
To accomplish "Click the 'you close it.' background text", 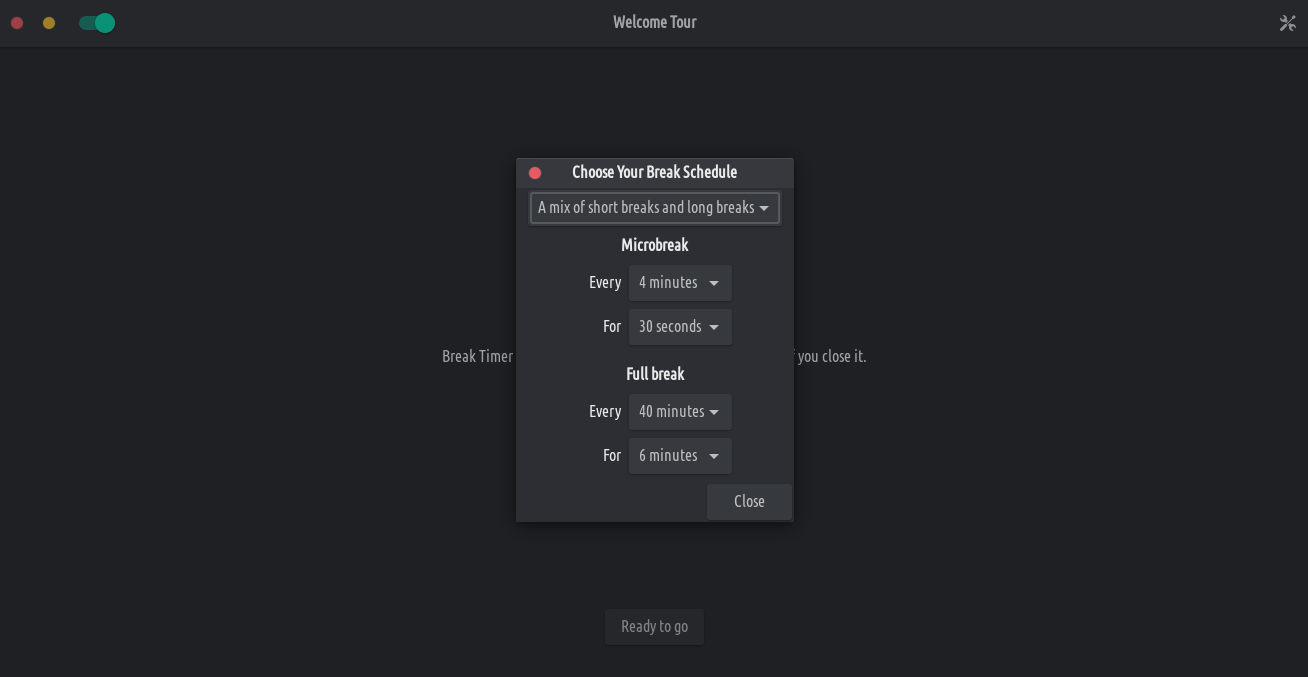I will tap(831, 357).
